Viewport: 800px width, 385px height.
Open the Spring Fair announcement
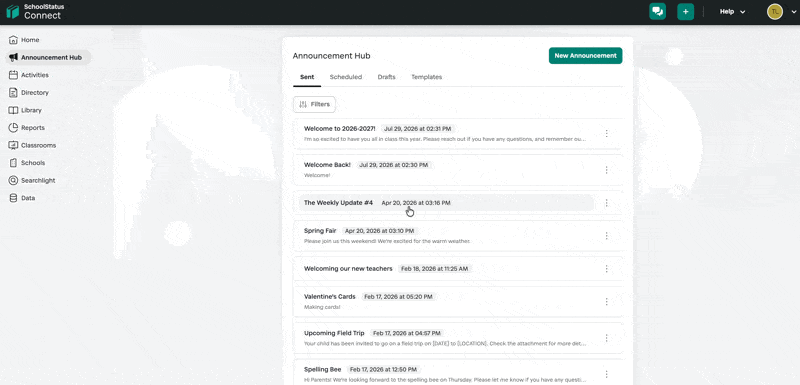(x=458, y=236)
